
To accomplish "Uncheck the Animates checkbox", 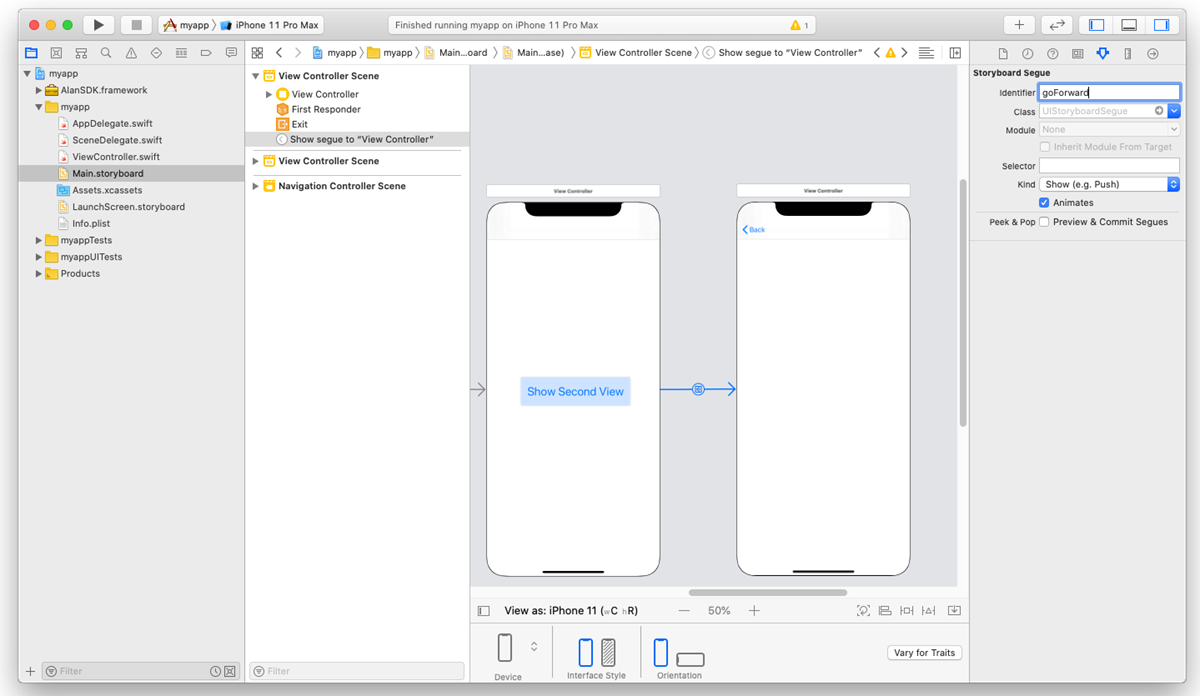I will pos(1043,202).
